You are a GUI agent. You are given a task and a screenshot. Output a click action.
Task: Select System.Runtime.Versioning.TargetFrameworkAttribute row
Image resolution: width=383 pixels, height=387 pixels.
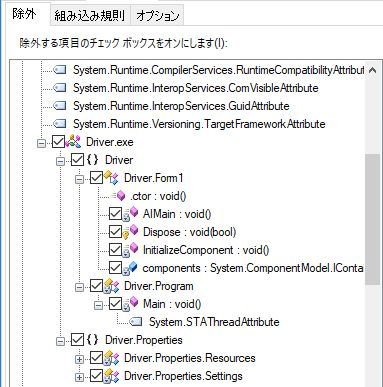(x=199, y=124)
